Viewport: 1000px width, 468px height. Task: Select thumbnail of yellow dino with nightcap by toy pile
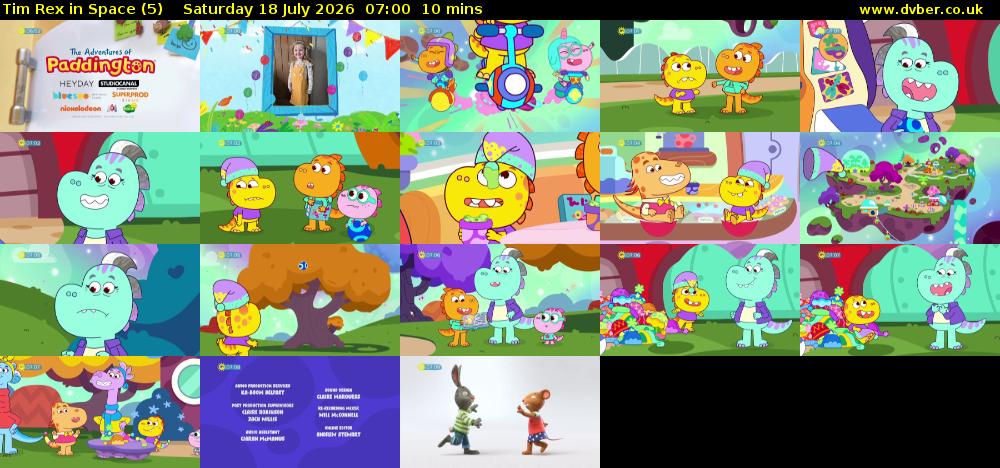(x=700, y=300)
